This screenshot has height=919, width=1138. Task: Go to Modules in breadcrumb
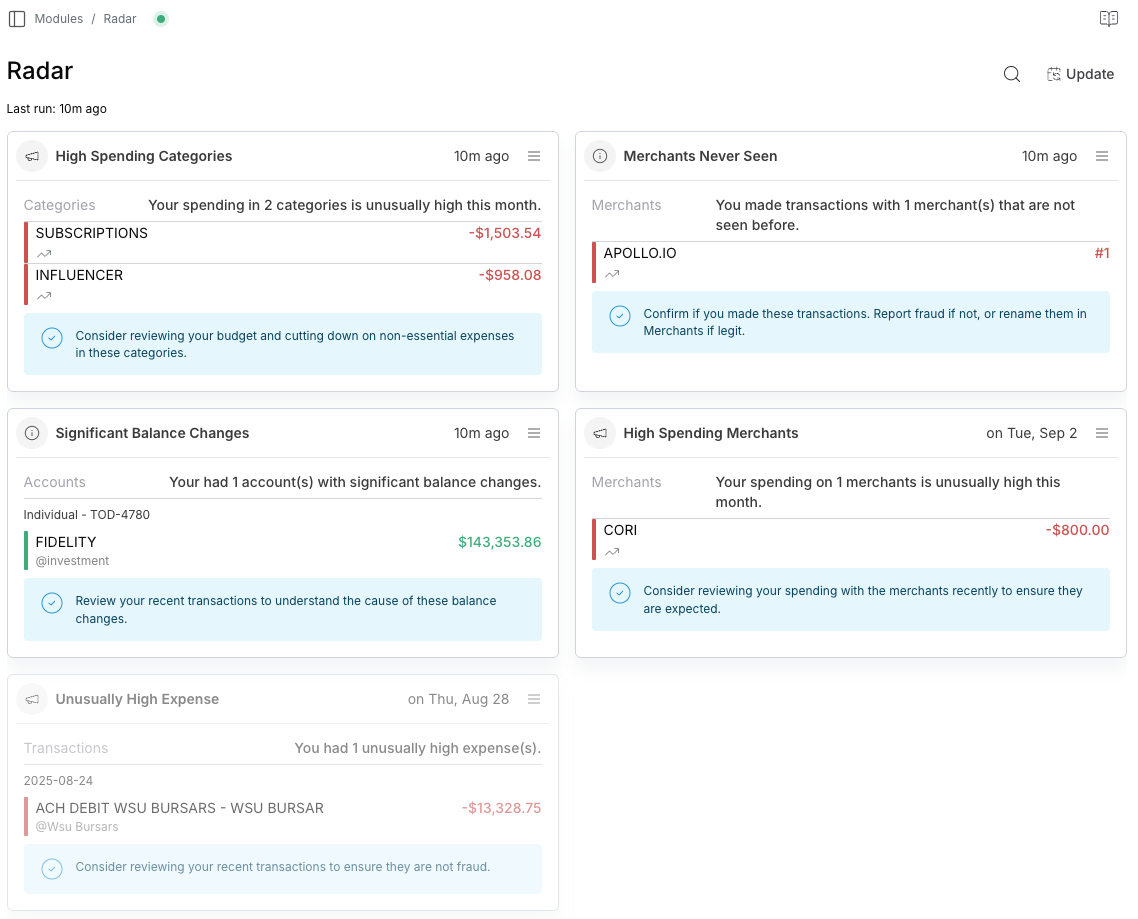pyautogui.click(x=59, y=19)
